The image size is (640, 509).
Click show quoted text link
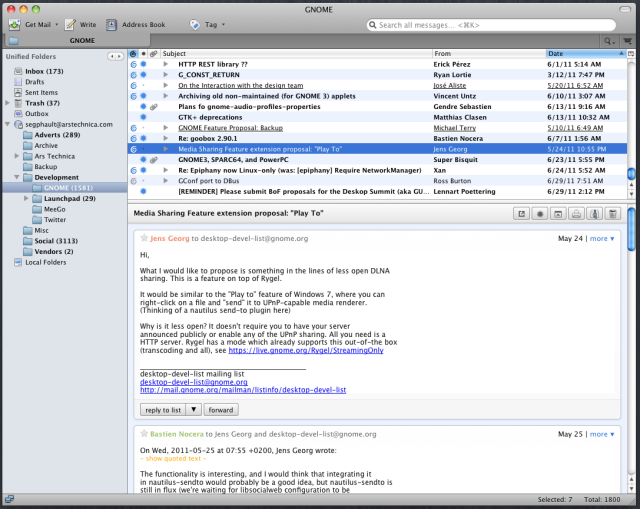point(173,459)
